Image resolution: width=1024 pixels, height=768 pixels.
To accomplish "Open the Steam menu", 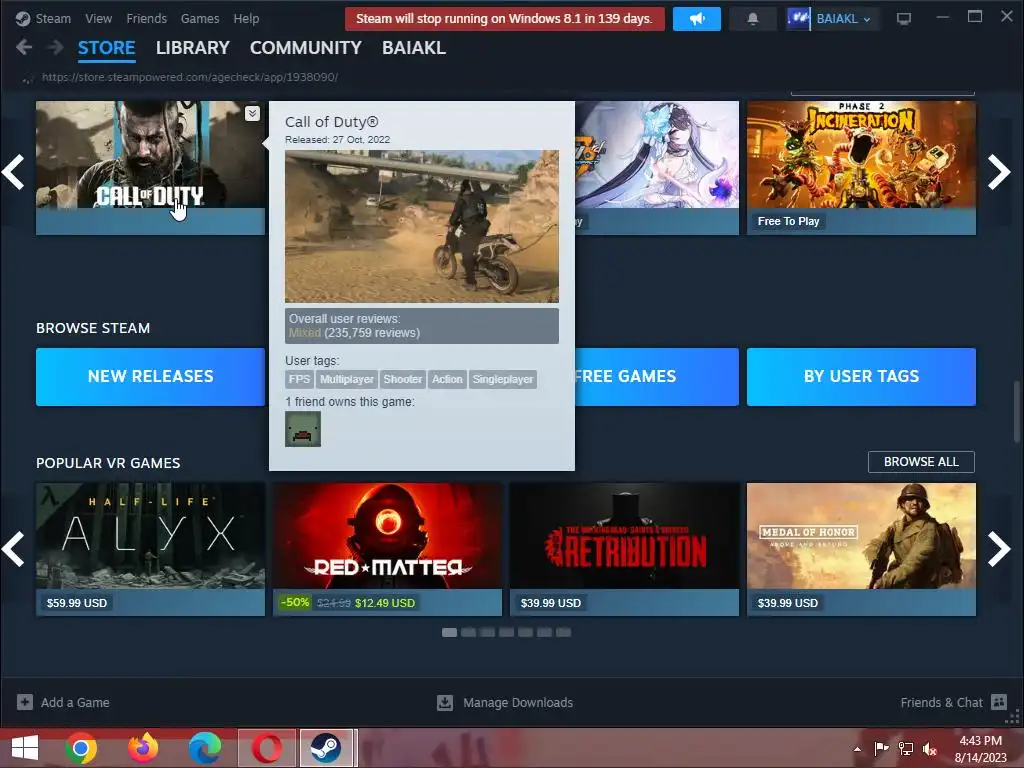I will (53, 19).
